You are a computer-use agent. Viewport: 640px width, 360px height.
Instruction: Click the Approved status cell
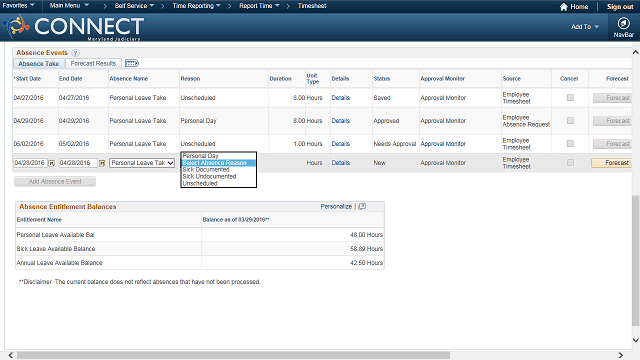click(x=386, y=121)
